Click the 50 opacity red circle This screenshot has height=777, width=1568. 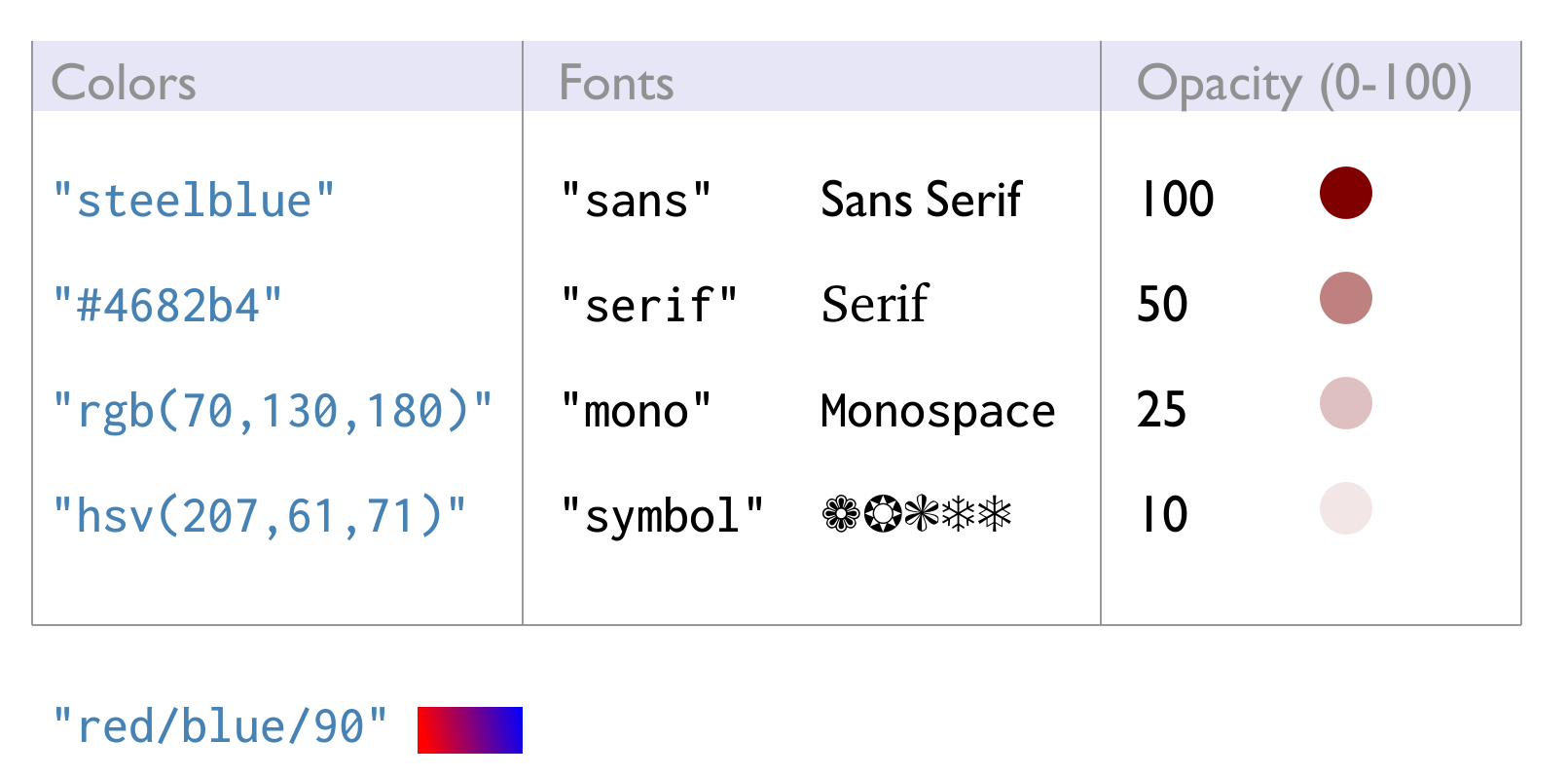[x=1345, y=298]
